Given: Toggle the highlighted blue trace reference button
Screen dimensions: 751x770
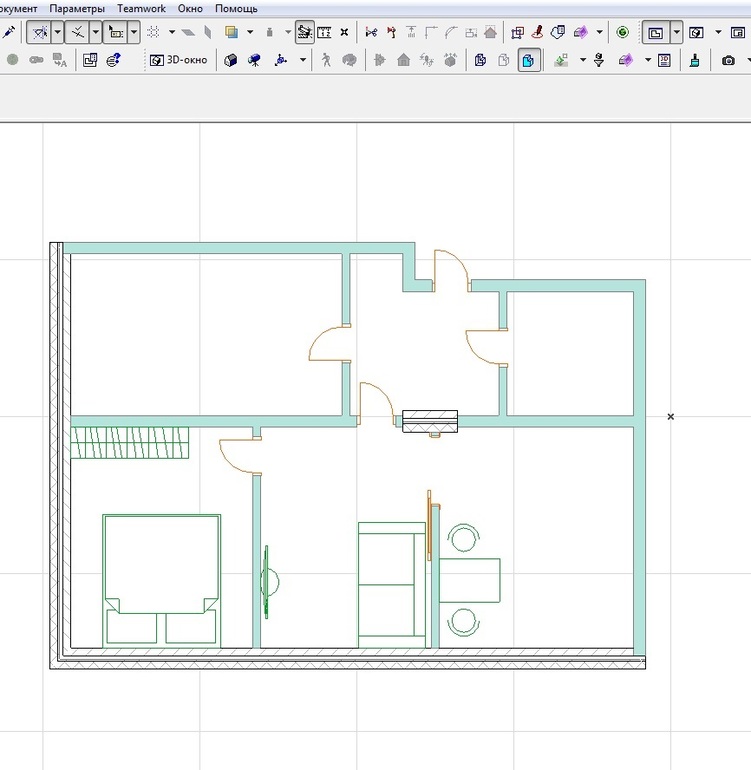Looking at the screenshot, I should click(x=527, y=60).
